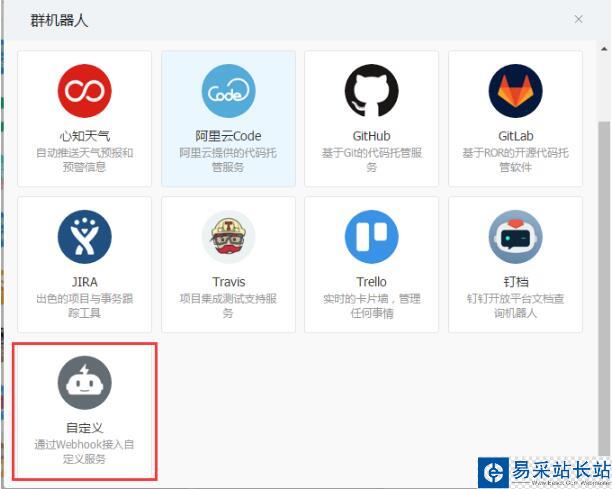Click the GitLab title label

click(x=516, y=136)
